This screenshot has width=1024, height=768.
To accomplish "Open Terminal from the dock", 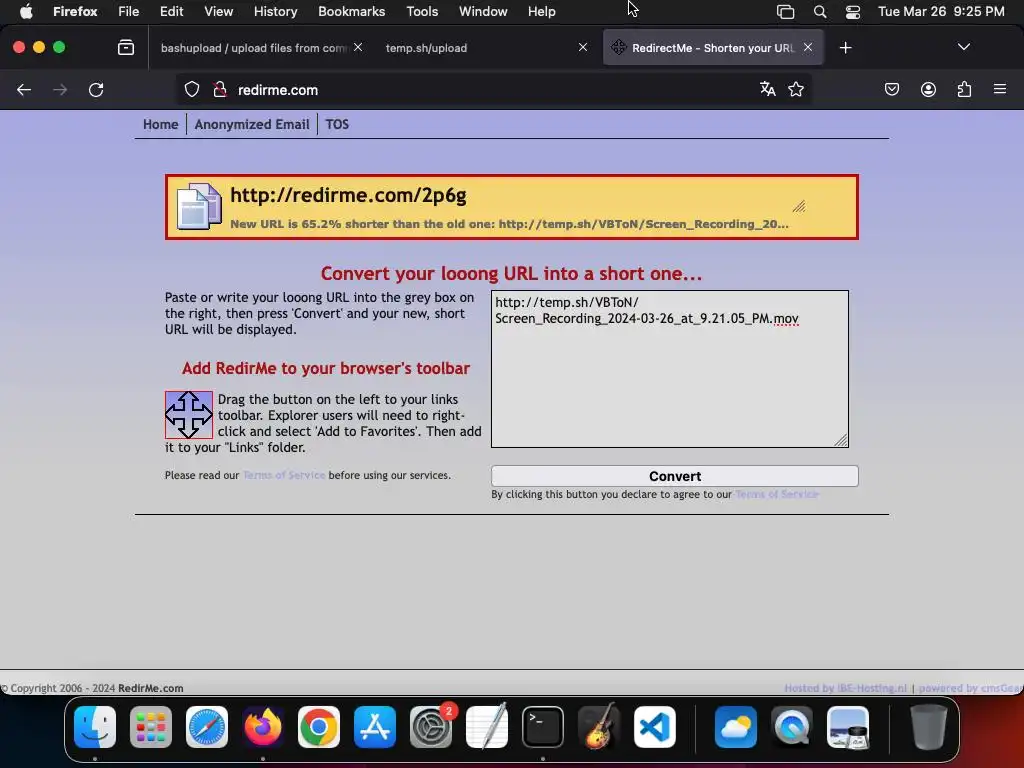I will coord(543,727).
